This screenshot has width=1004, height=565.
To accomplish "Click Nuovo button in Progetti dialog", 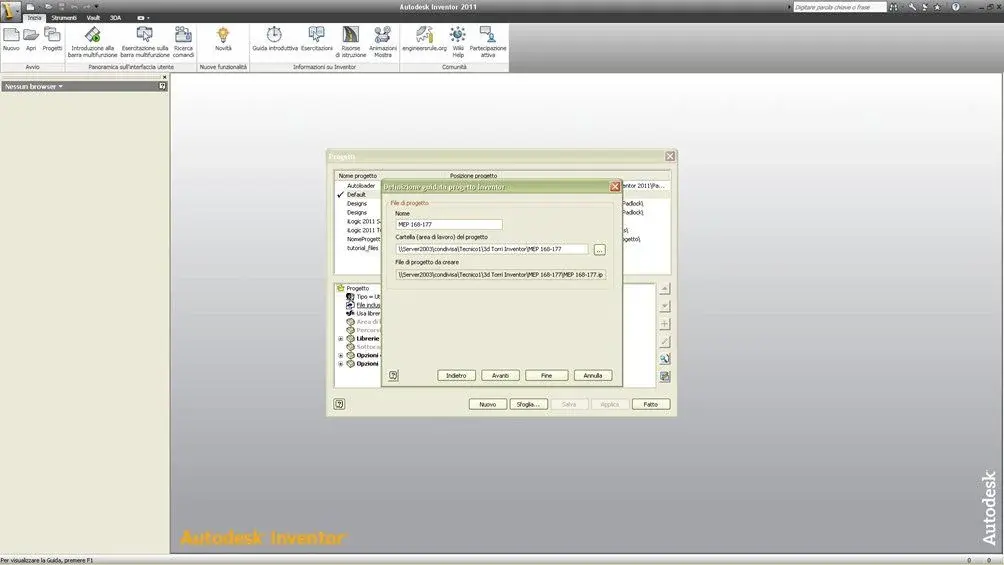I will coord(488,404).
